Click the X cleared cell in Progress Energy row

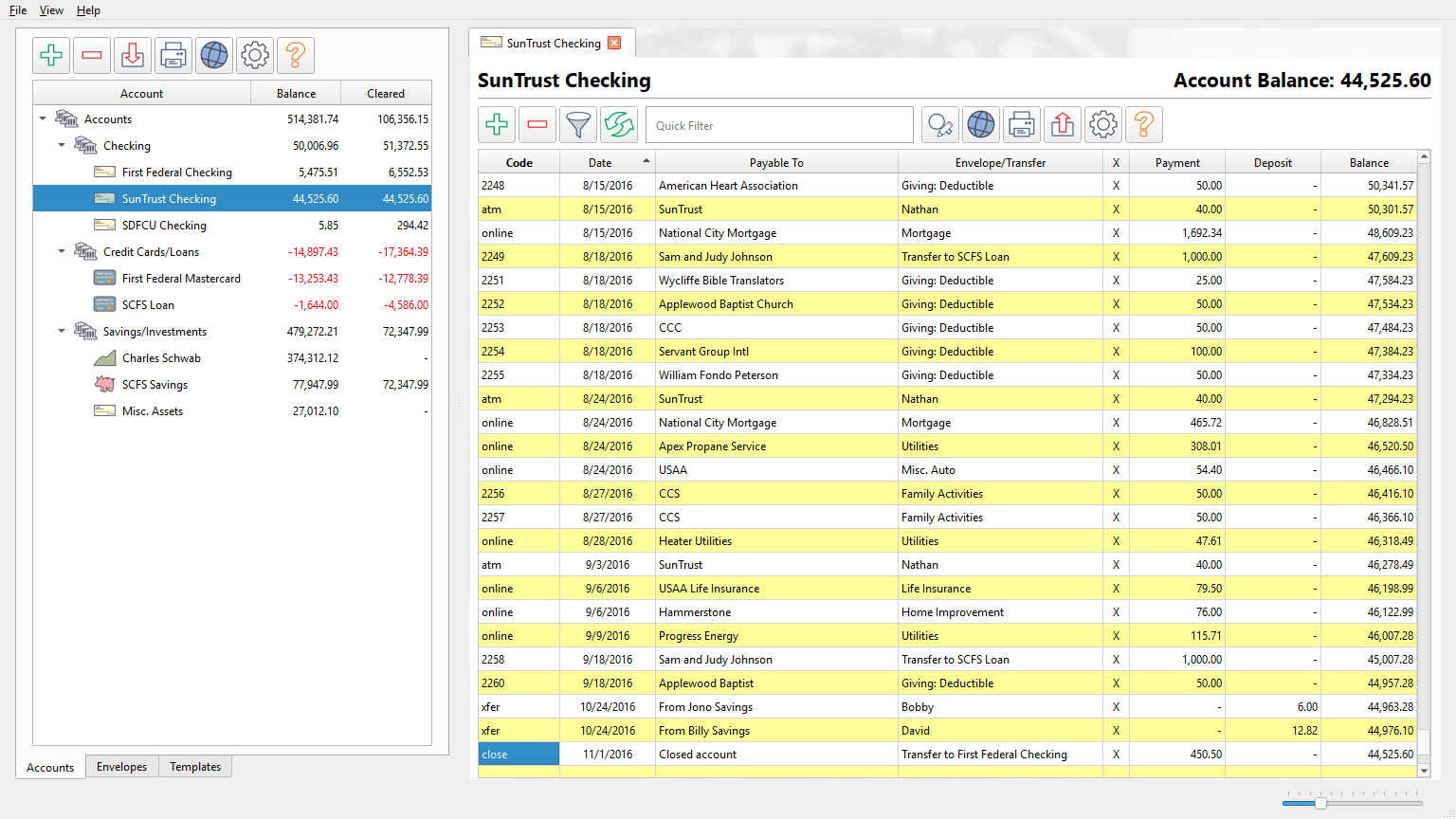tap(1116, 636)
